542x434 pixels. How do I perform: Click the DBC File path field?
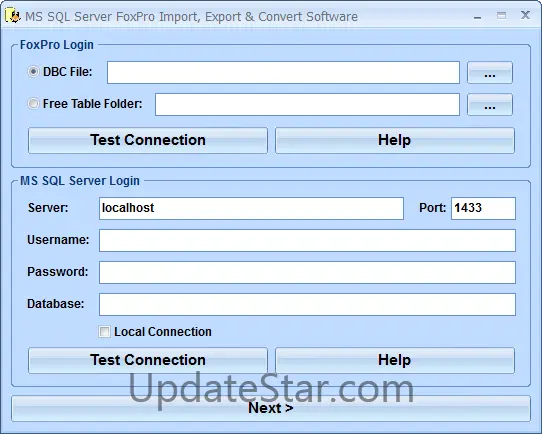pyautogui.click(x=283, y=73)
